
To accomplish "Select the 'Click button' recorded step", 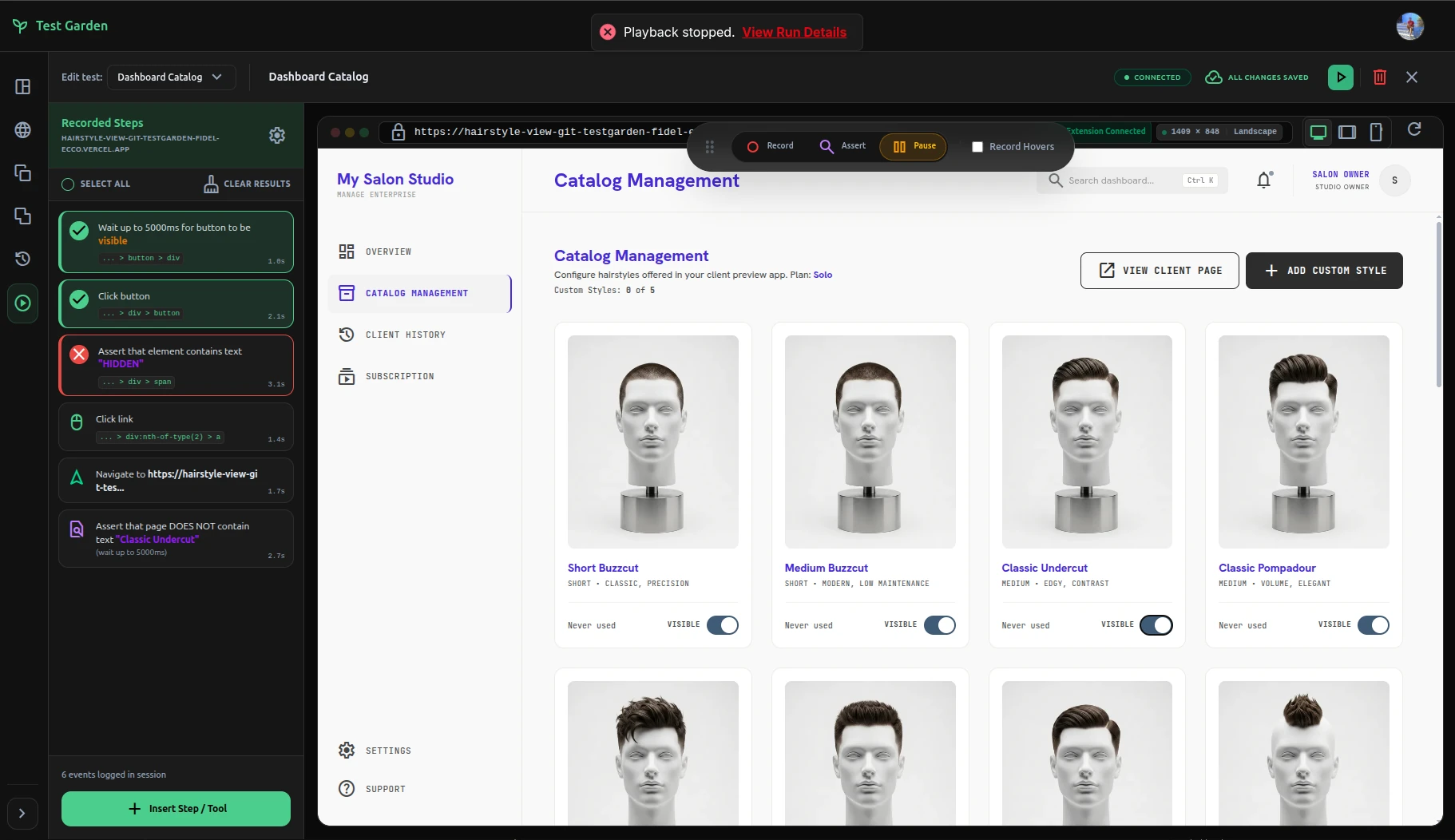I will click(x=176, y=303).
